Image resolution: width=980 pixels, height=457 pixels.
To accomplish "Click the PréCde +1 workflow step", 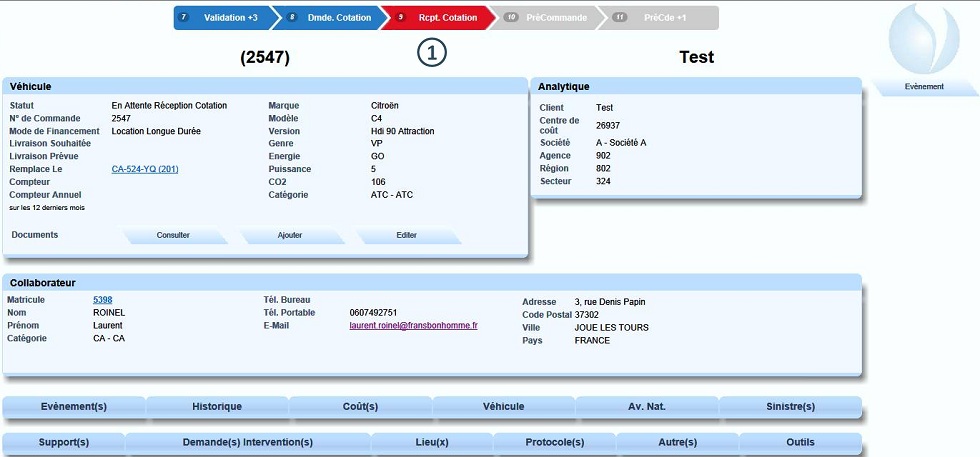I will tap(658, 18).
